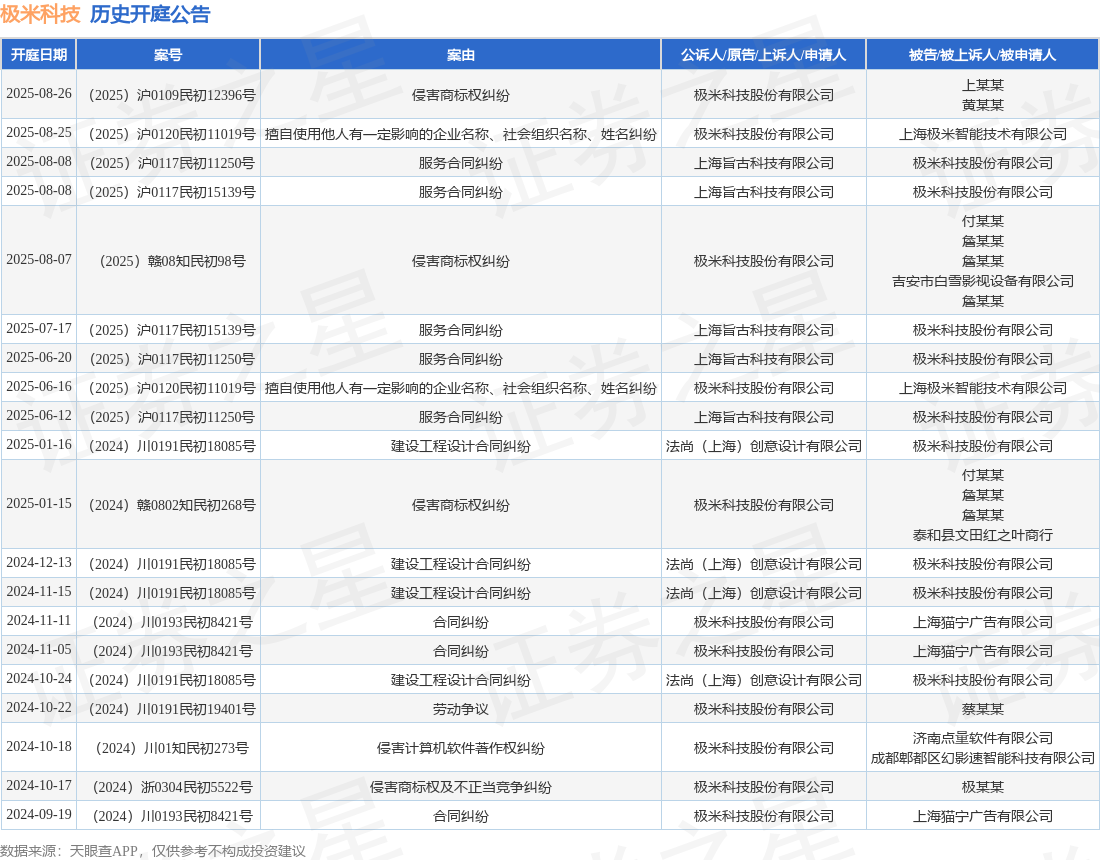The height and width of the screenshot is (860, 1100).
Task: Select the date cell 2024-10-18
Action: click(39, 746)
